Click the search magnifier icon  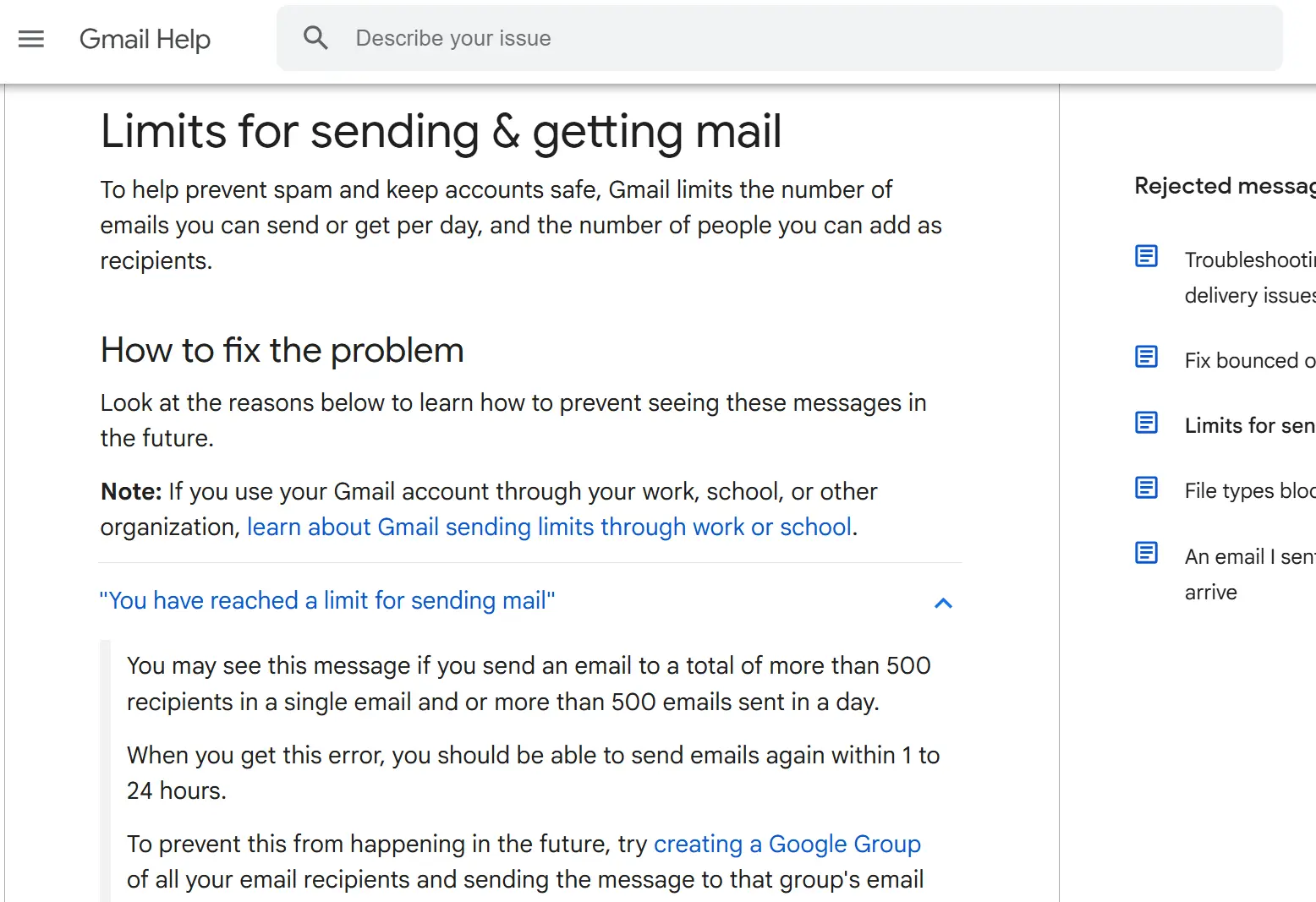coord(315,38)
